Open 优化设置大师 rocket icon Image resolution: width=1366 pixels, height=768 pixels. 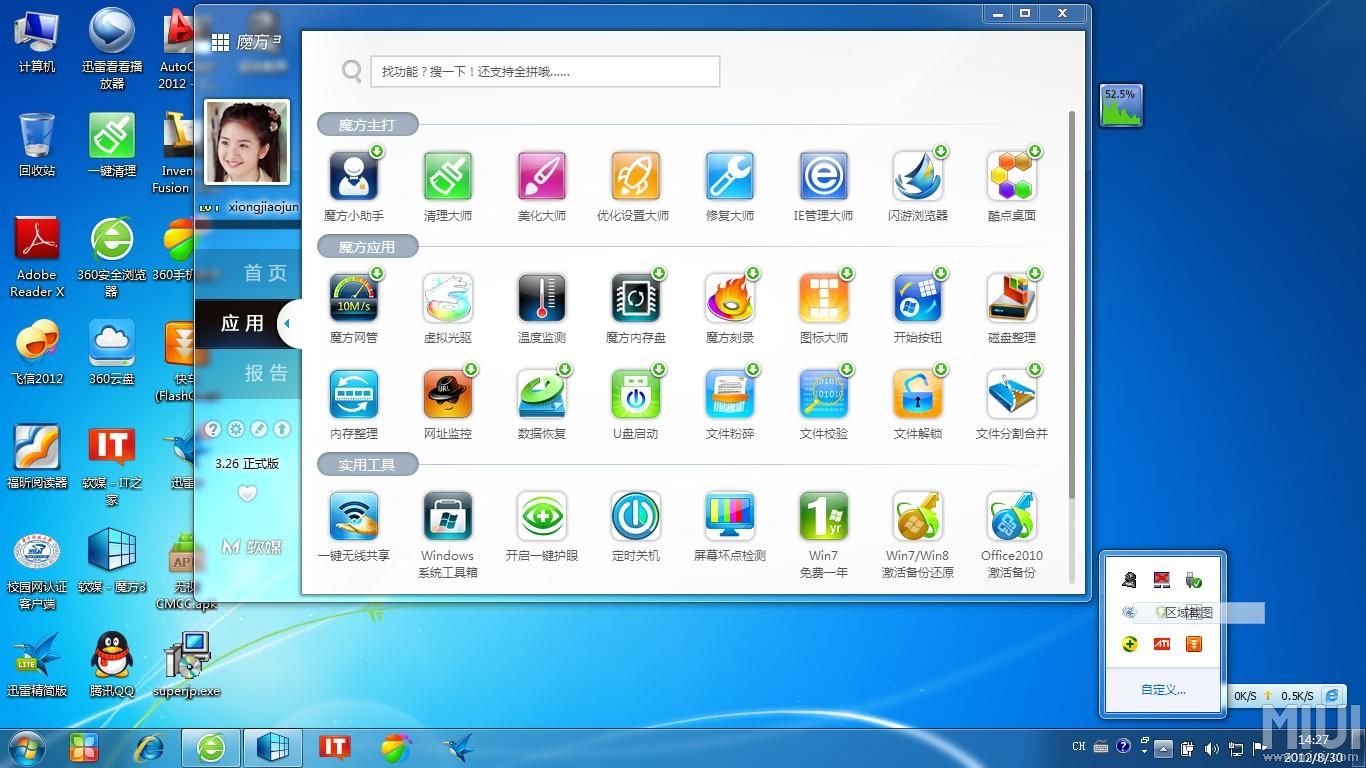(636, 176)
